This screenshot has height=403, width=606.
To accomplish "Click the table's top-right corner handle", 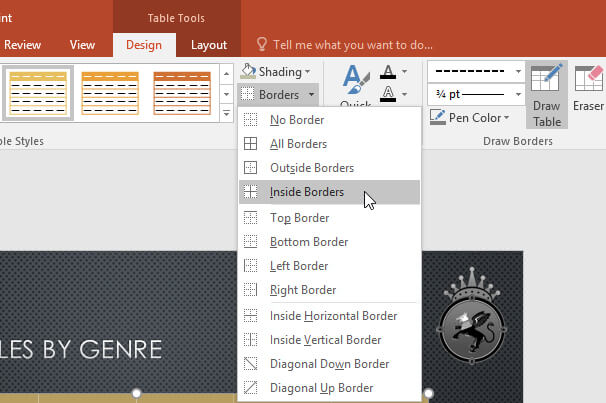I will point(429,393).
